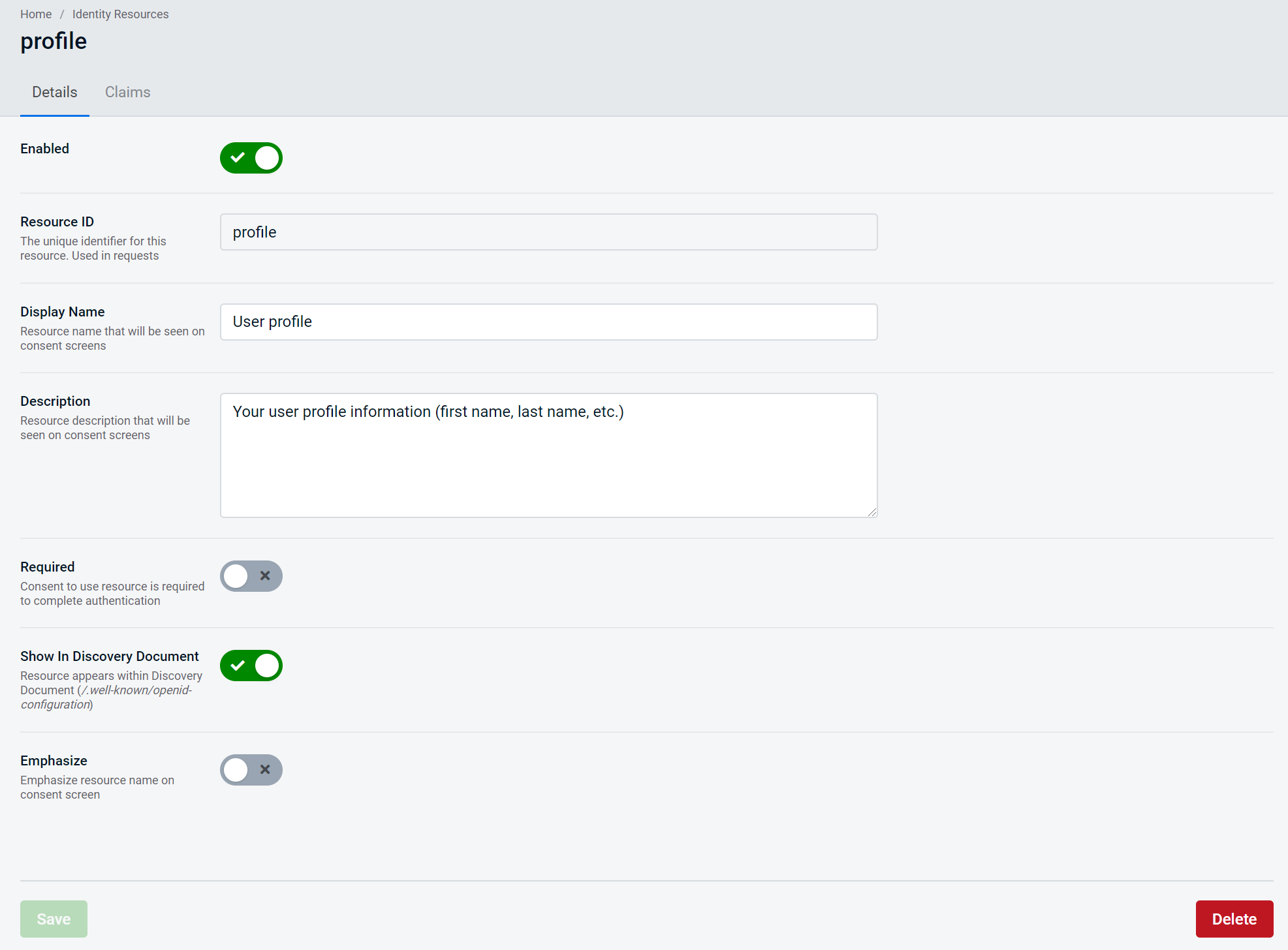Click into the Display Name field
This screenshot has width=1288, height=950.
coord(548,322)
